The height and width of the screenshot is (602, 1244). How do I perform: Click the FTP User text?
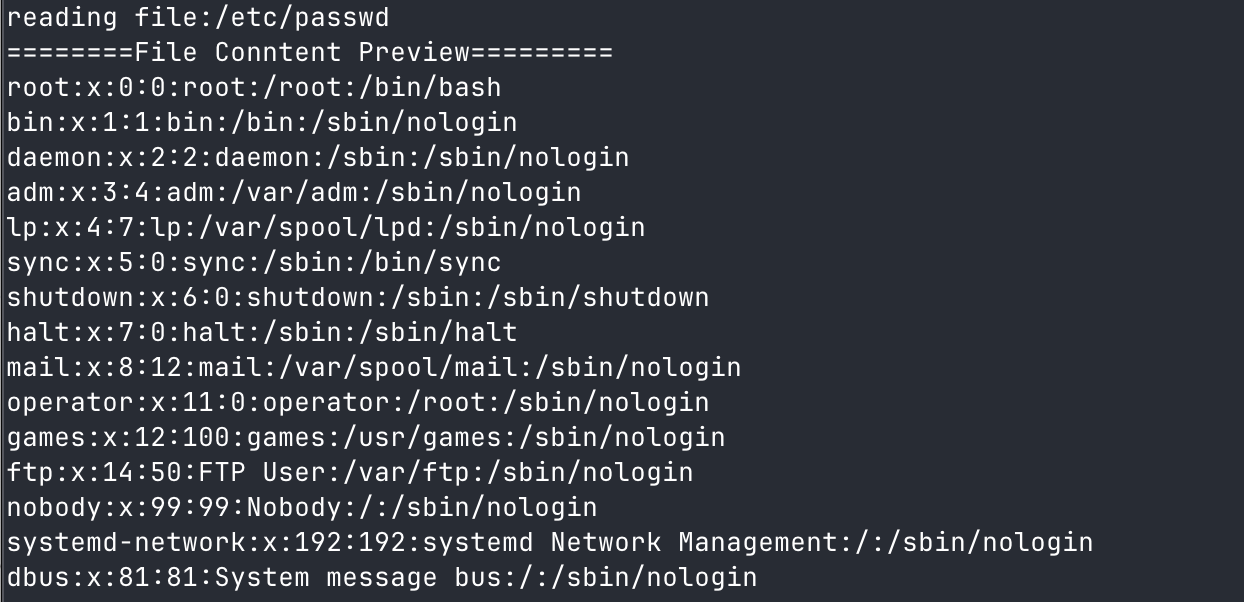click(262, 473)
